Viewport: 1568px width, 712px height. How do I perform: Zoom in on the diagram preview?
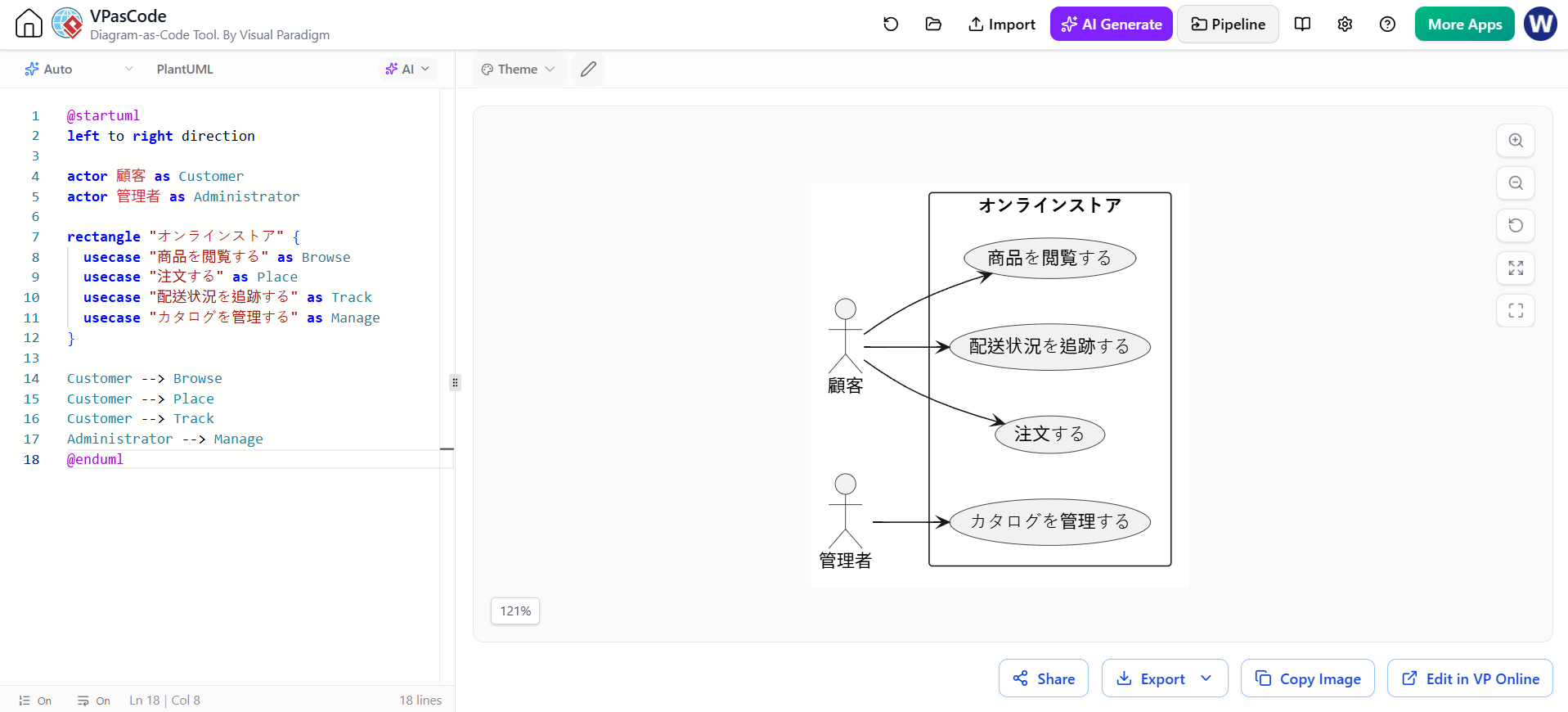point(1516,141)
